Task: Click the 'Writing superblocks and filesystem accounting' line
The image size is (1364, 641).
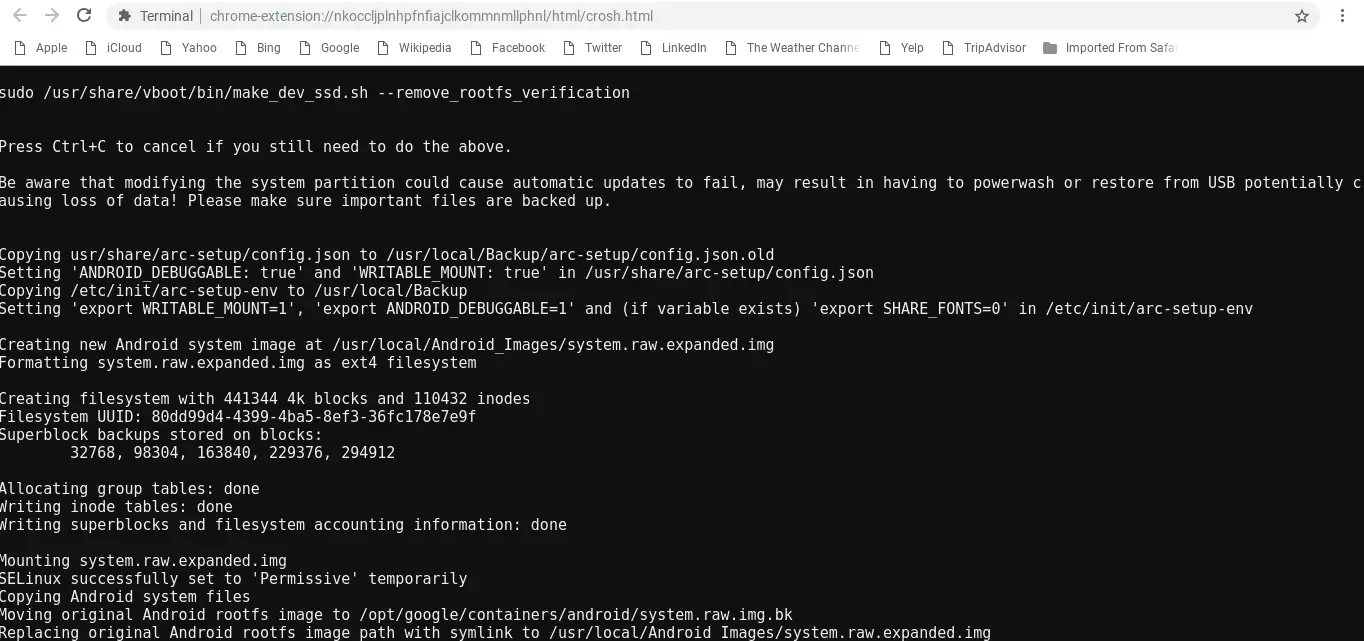Action: pos(283,524)
